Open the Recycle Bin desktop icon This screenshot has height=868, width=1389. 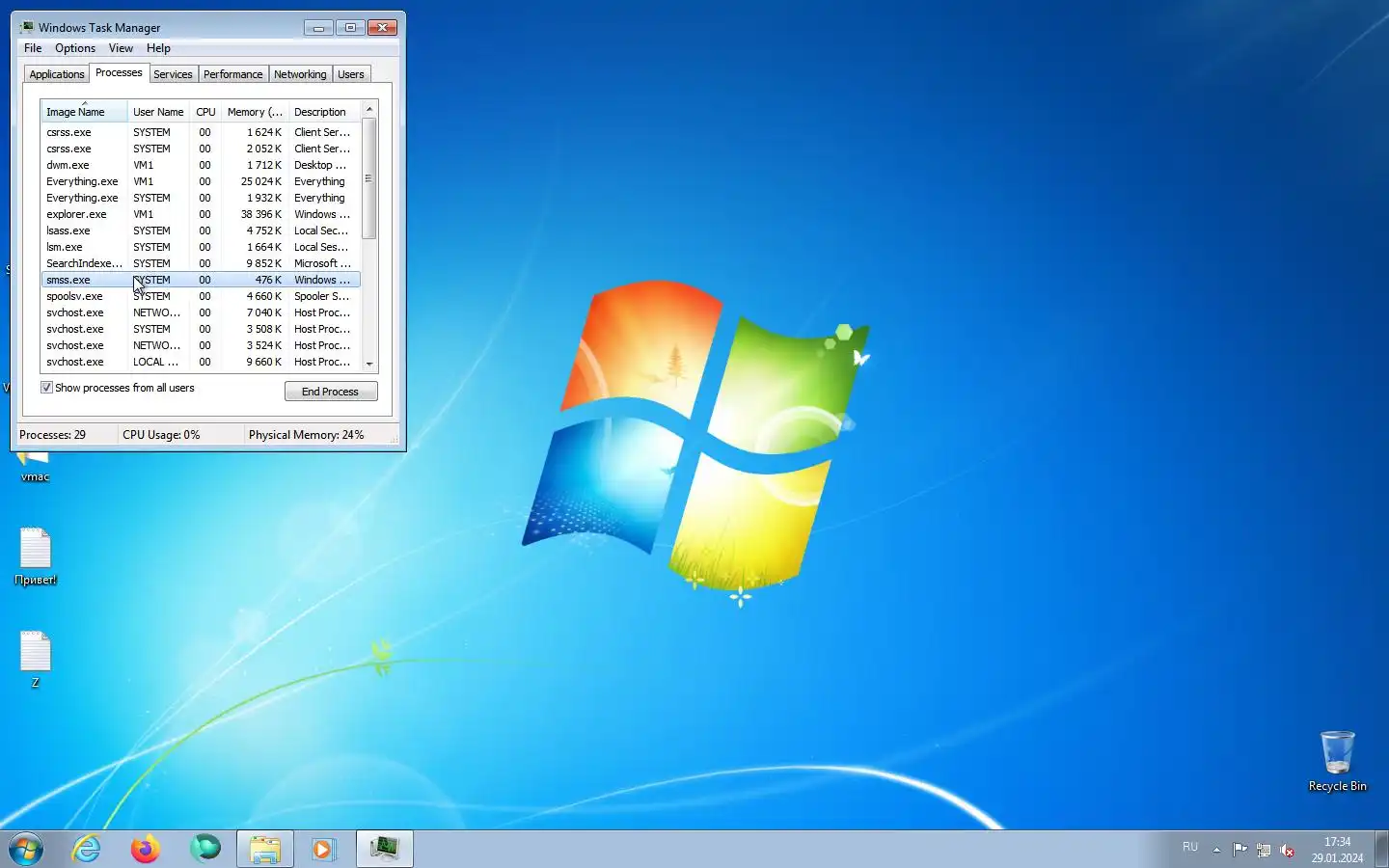click(1337, 762)
